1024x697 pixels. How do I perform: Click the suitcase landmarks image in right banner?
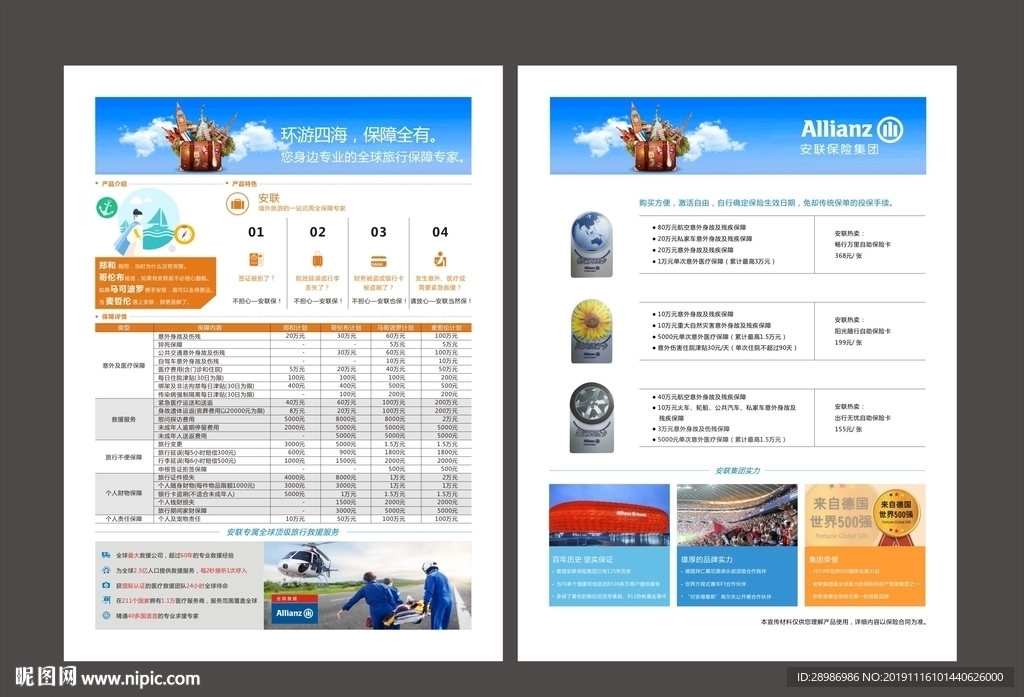[655, 138]
